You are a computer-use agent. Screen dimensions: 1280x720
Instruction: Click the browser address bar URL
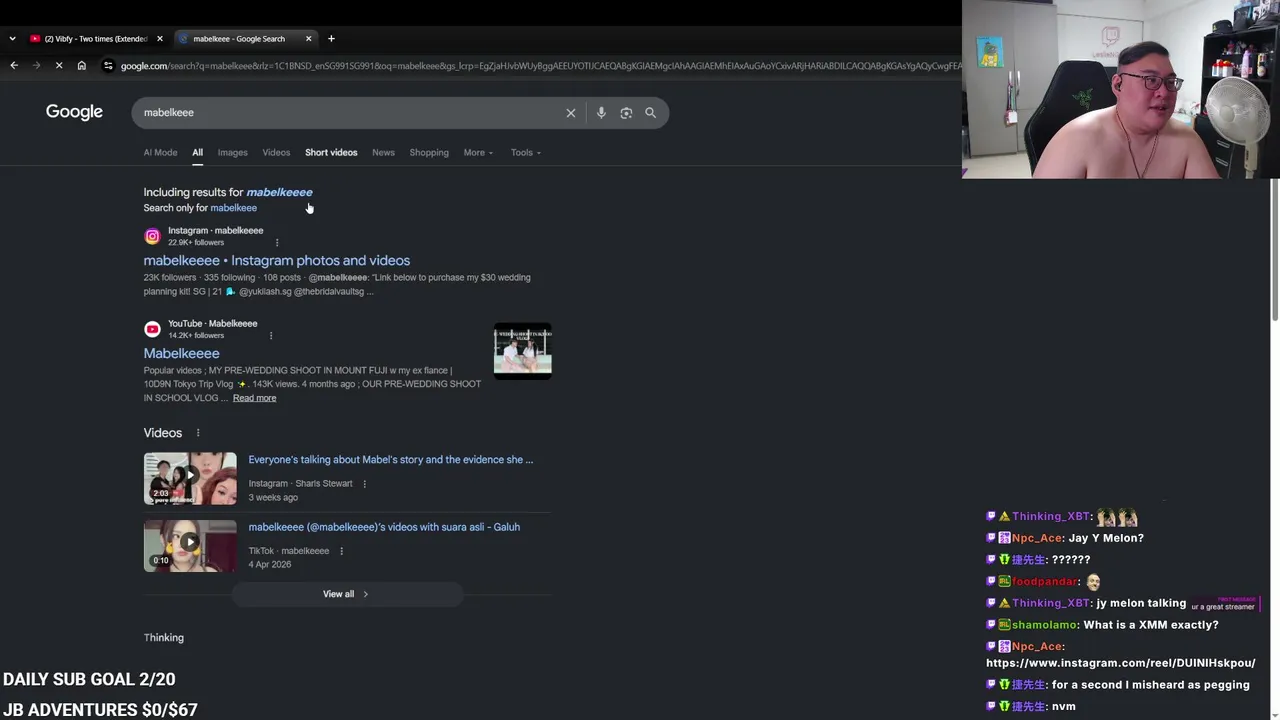coord(540,66)
